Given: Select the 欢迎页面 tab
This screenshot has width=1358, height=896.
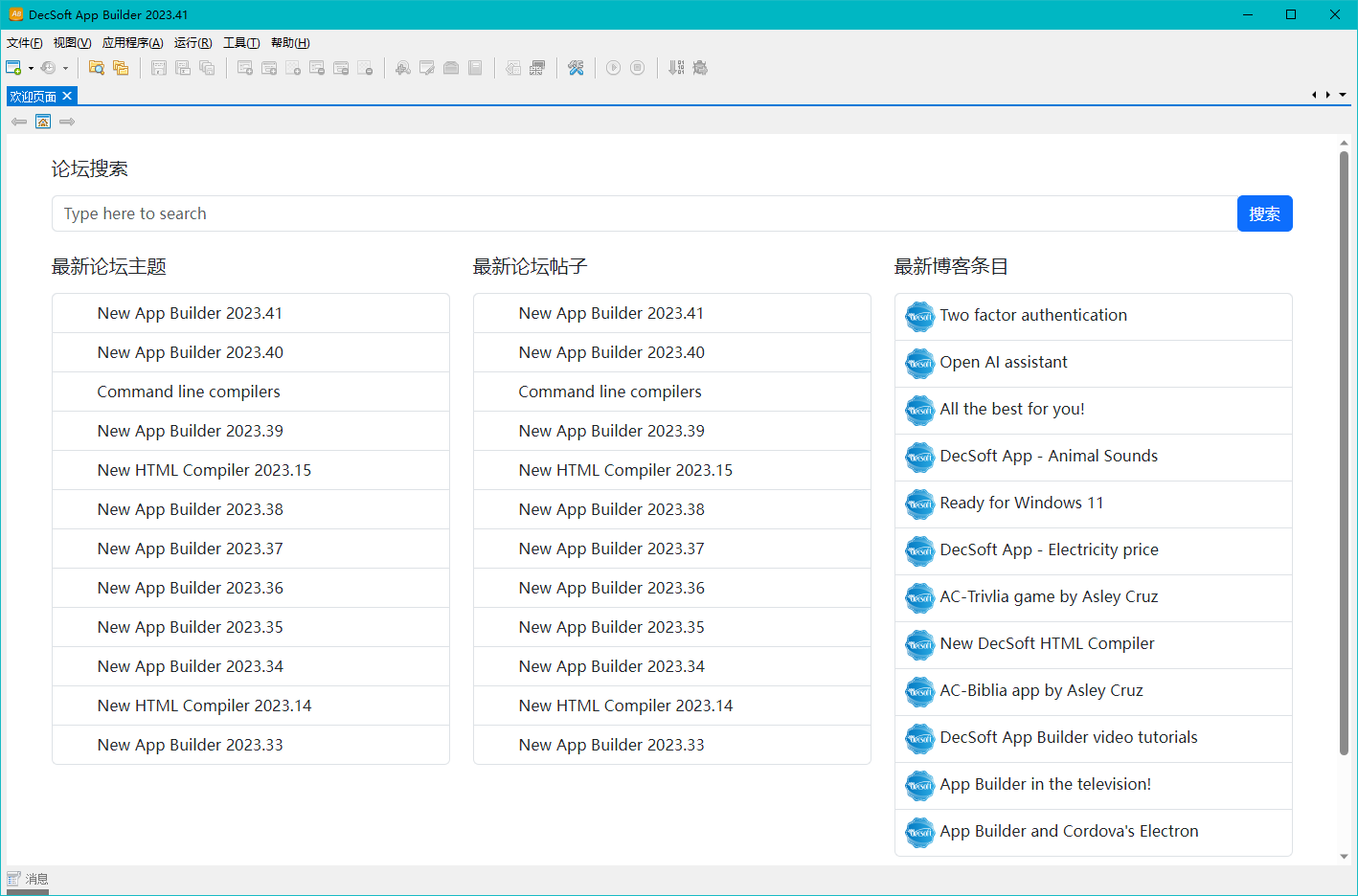Looking at the screenshot, I should tap(34, 97).
